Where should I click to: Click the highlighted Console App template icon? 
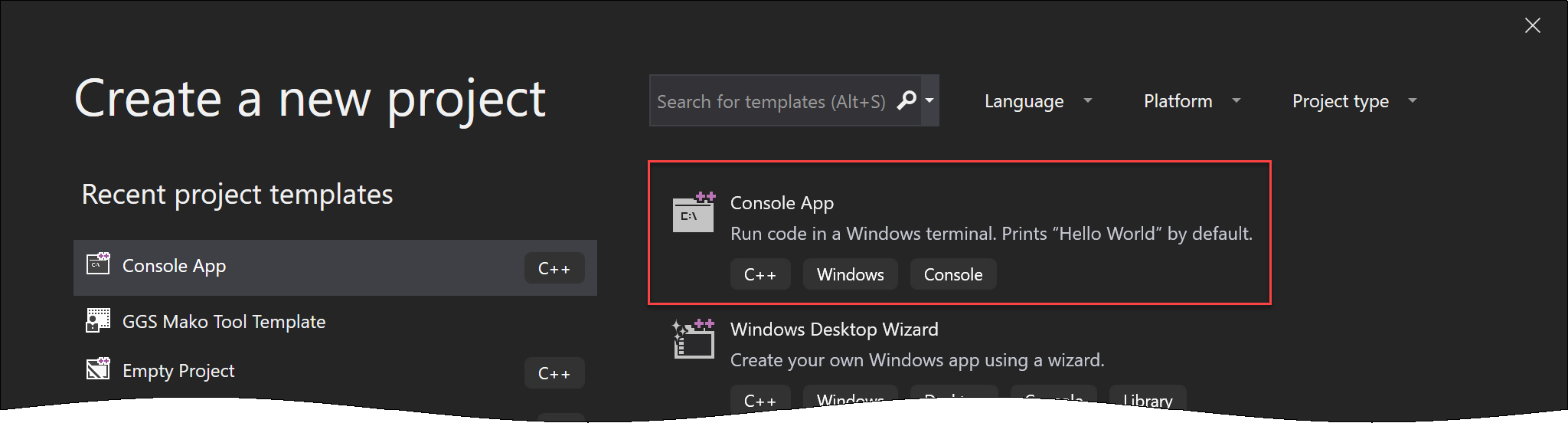(x=694, y=212)
